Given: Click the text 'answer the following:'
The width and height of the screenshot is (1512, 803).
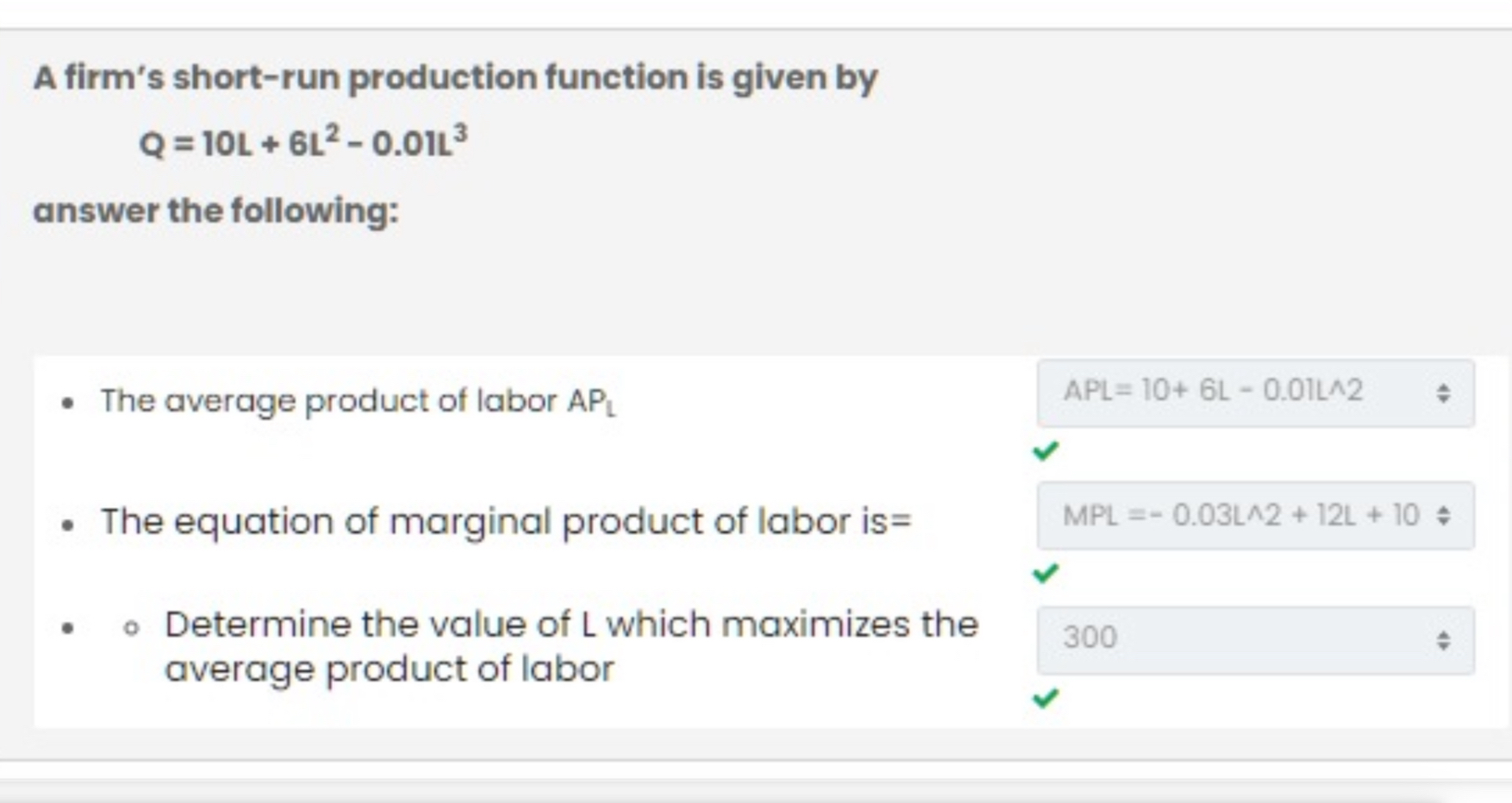Looking at the screenshot, I should 216,209.
